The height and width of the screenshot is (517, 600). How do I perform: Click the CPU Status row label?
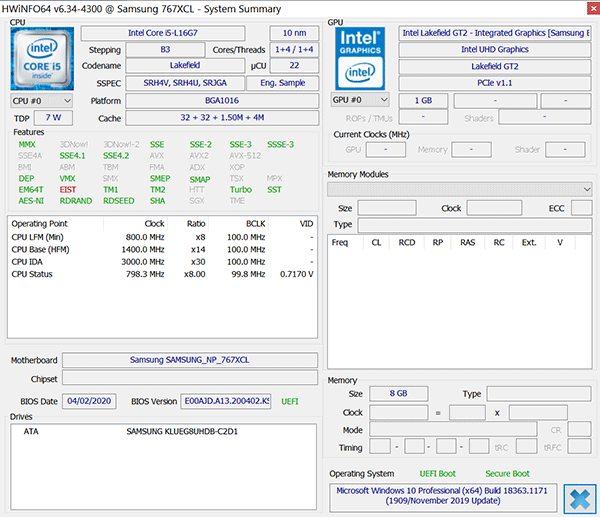tap(32, 274)
